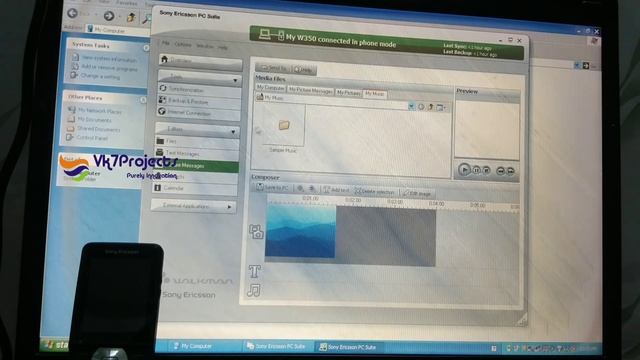Image resolution: width=640 pixels, height=360 pixels.
Task: Click the up folder icon in media toolbar
Action: pyautogui.click(x=430, y=107)
